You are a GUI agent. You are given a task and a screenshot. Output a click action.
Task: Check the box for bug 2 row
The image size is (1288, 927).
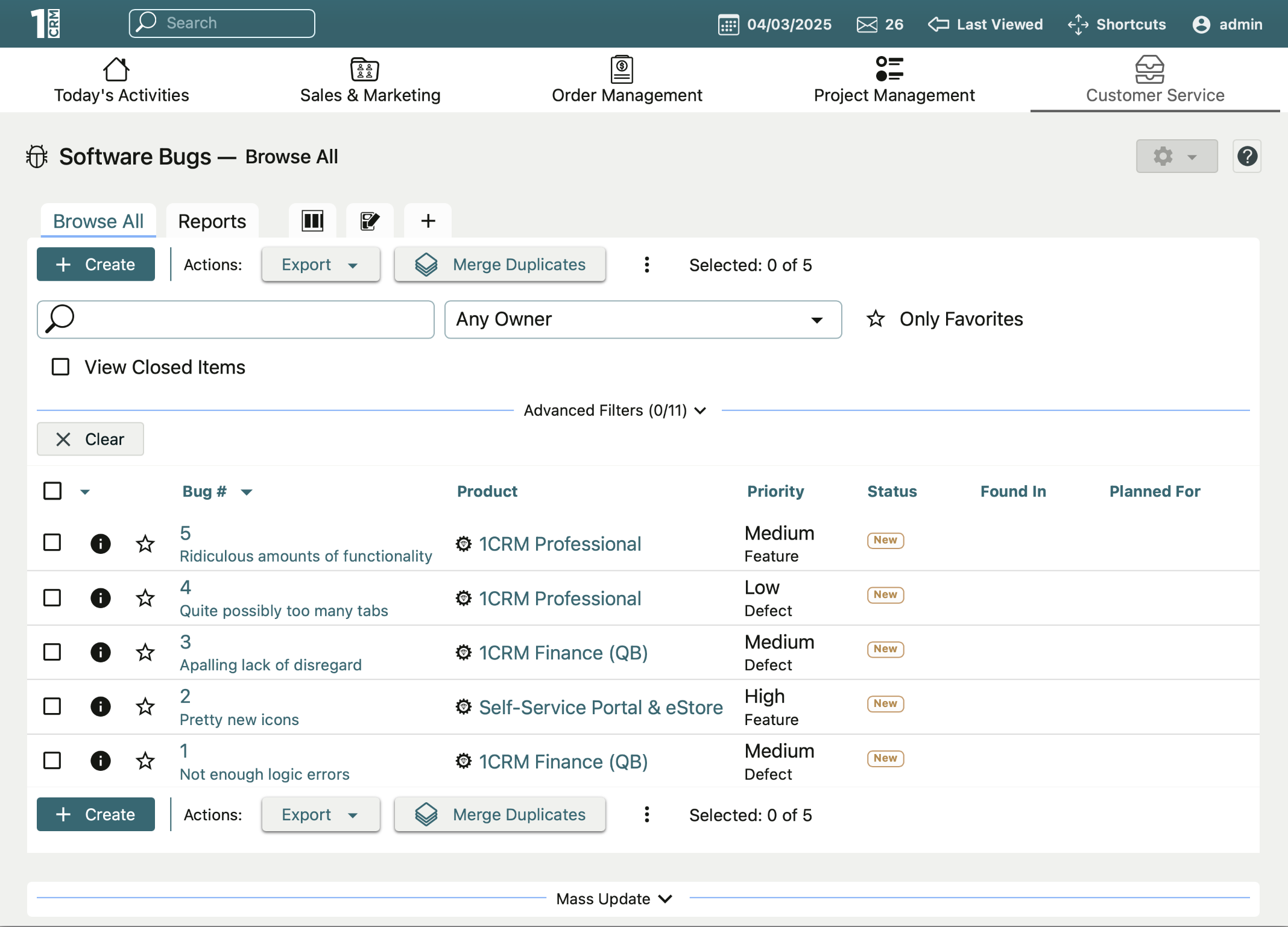tap(52, 706)
